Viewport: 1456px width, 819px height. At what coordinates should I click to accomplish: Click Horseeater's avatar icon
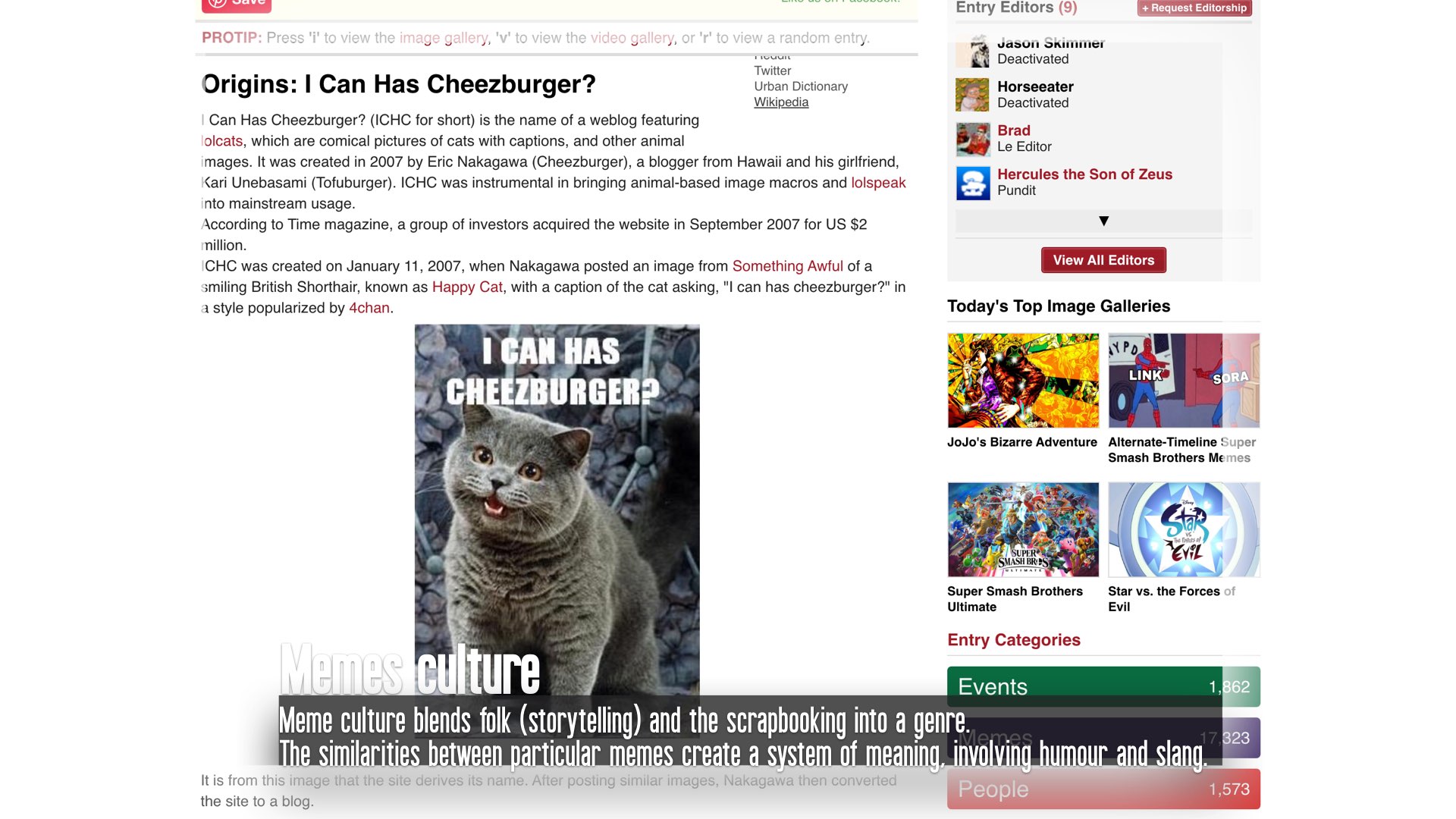(x=972, y=95)
